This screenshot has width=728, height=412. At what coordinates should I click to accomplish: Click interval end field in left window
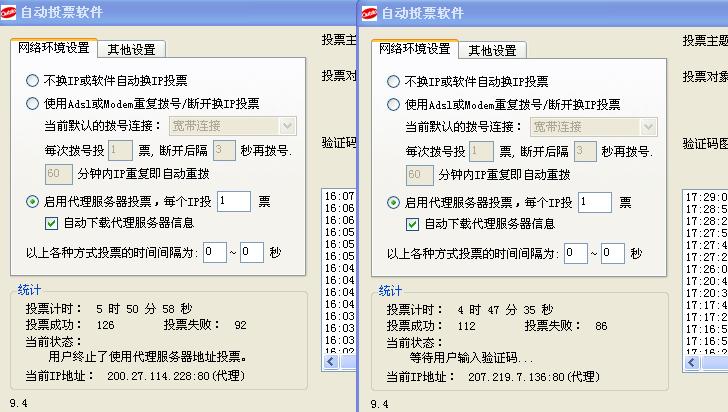[252, 252]
